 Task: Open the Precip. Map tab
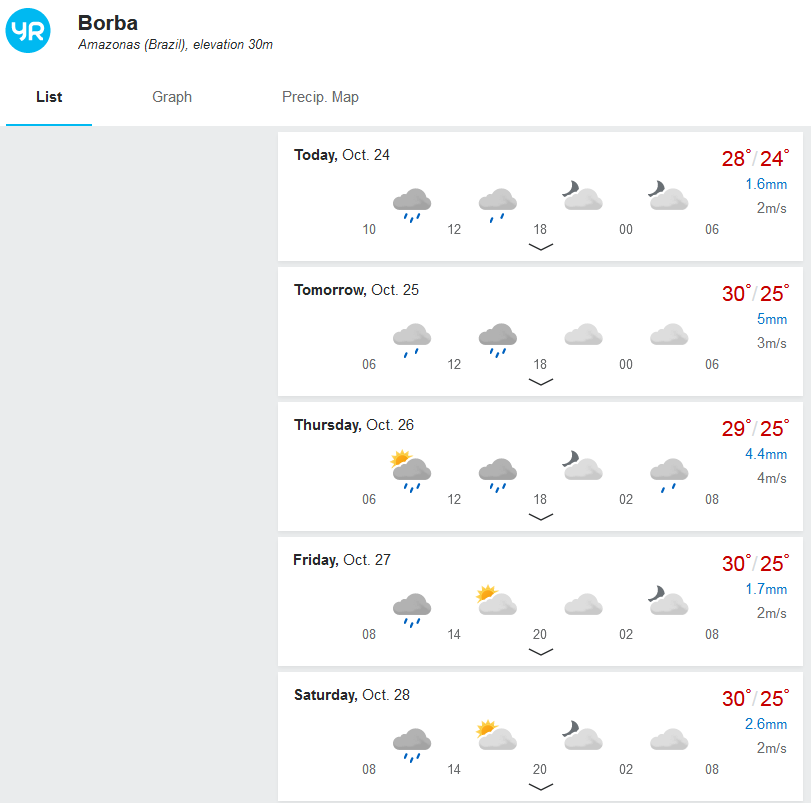coord(320,97)
